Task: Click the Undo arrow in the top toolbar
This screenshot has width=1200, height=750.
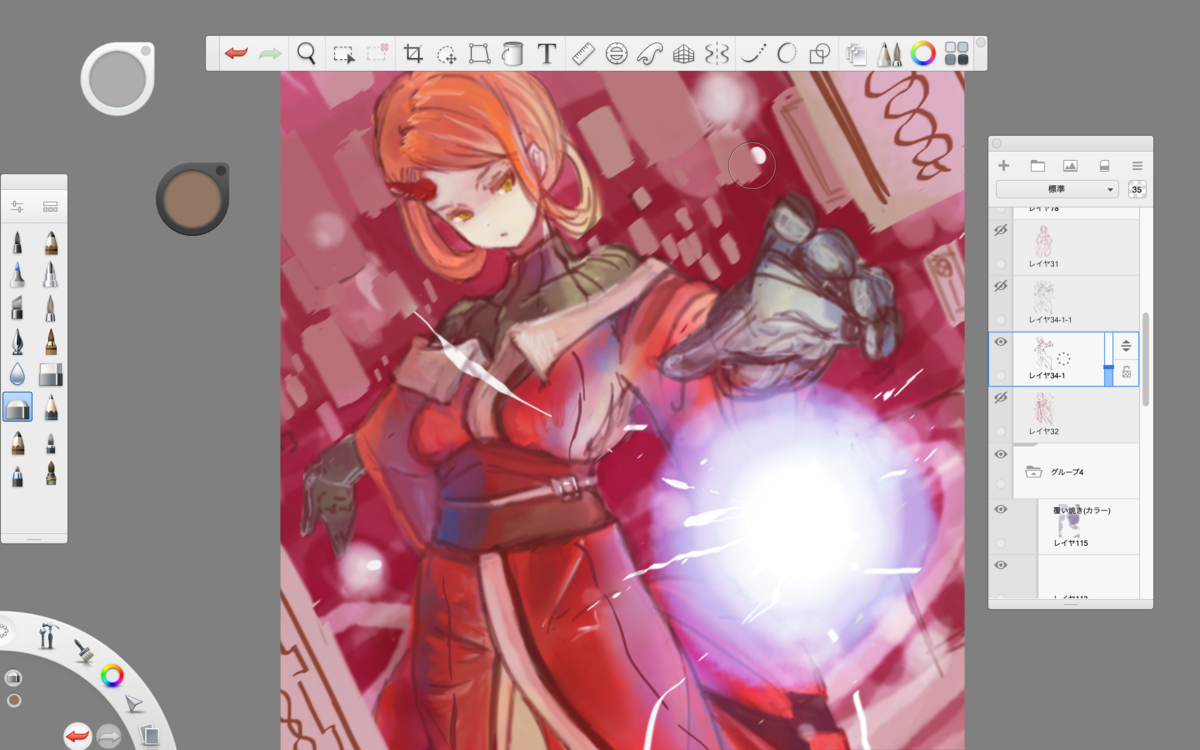Action: pyautogui.click(x=236, y=53)
